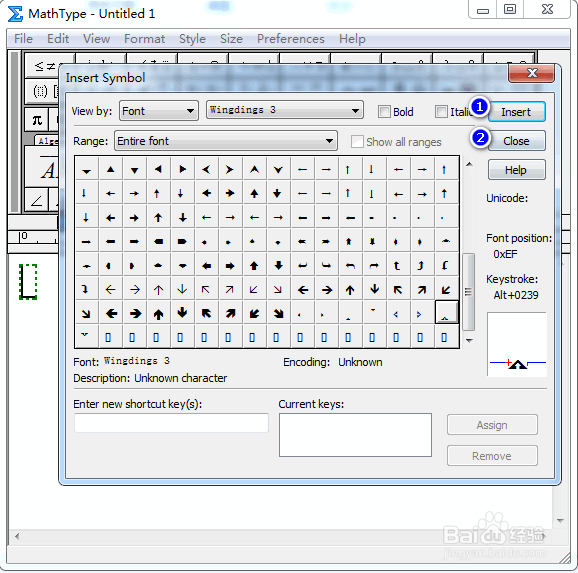Select the small outlined right arrowhead symbol
This screenshot has height=573, width=578.
tap(419, 315)
